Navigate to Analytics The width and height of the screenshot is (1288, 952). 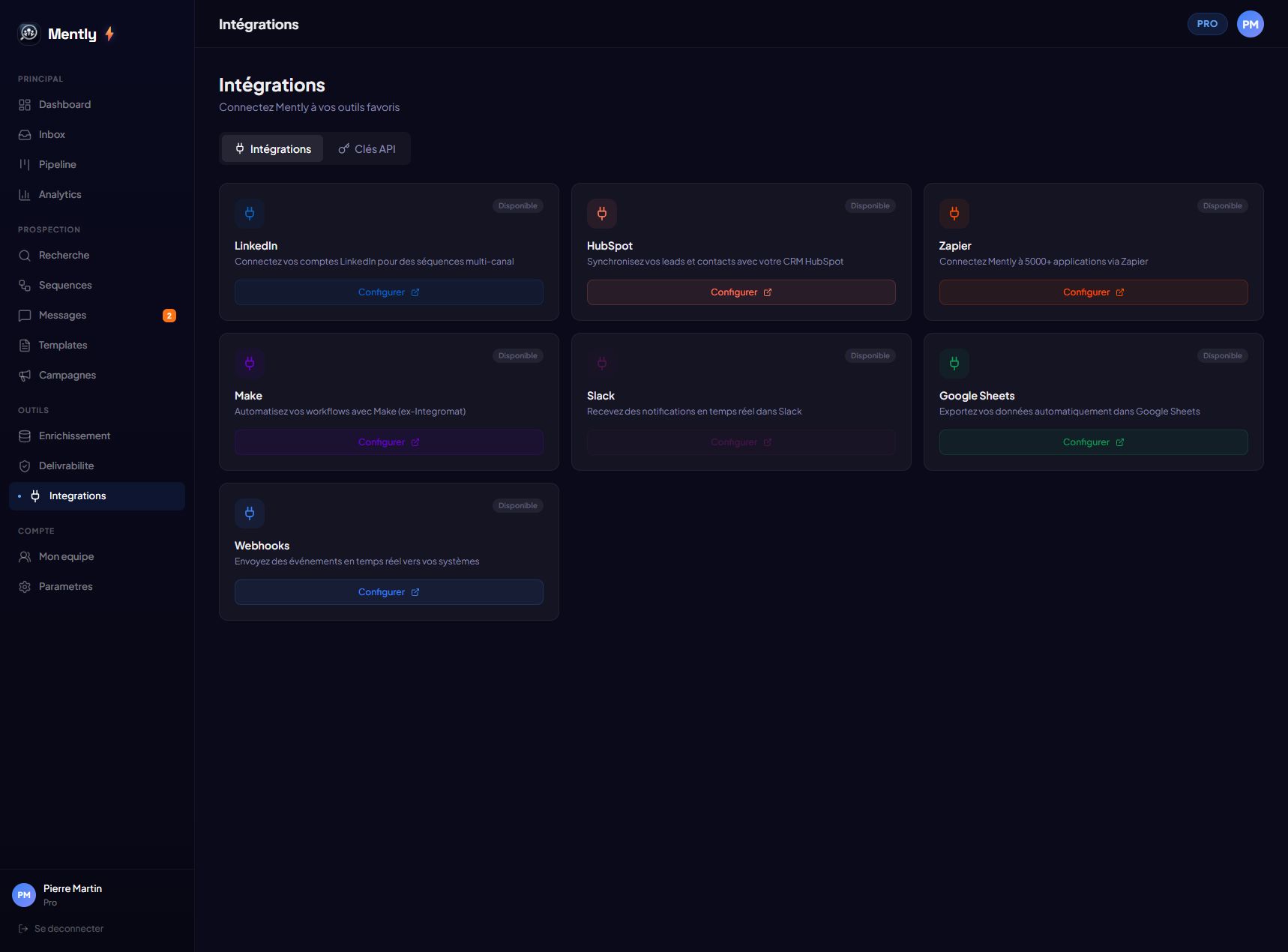point(97,195)
